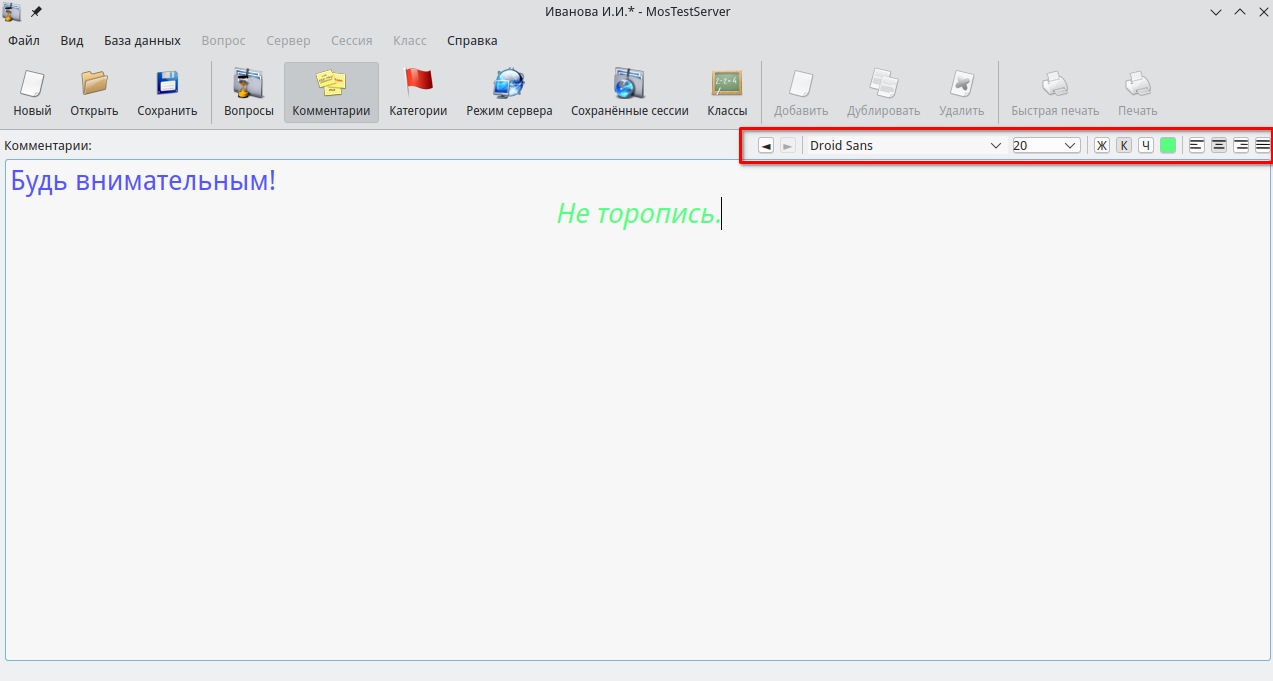
Task: Open Сохранённые сессии (Saved sessions)
Action: tap(629, 84)
